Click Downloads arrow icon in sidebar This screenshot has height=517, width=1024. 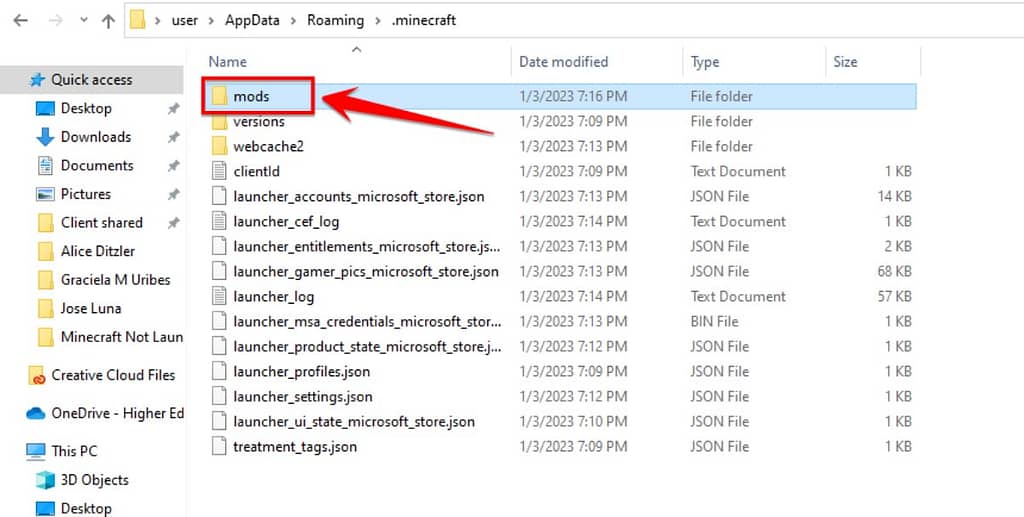45,137
